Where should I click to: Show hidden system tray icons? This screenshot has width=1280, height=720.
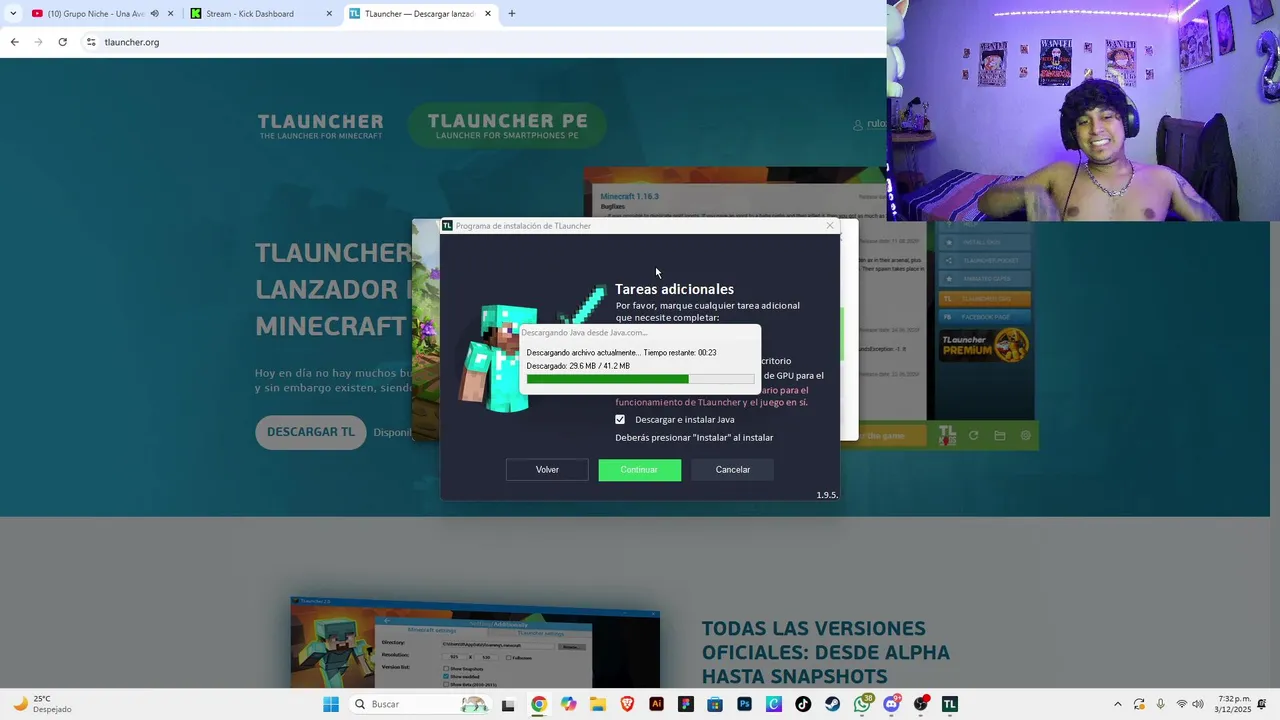coord(1118,704)
